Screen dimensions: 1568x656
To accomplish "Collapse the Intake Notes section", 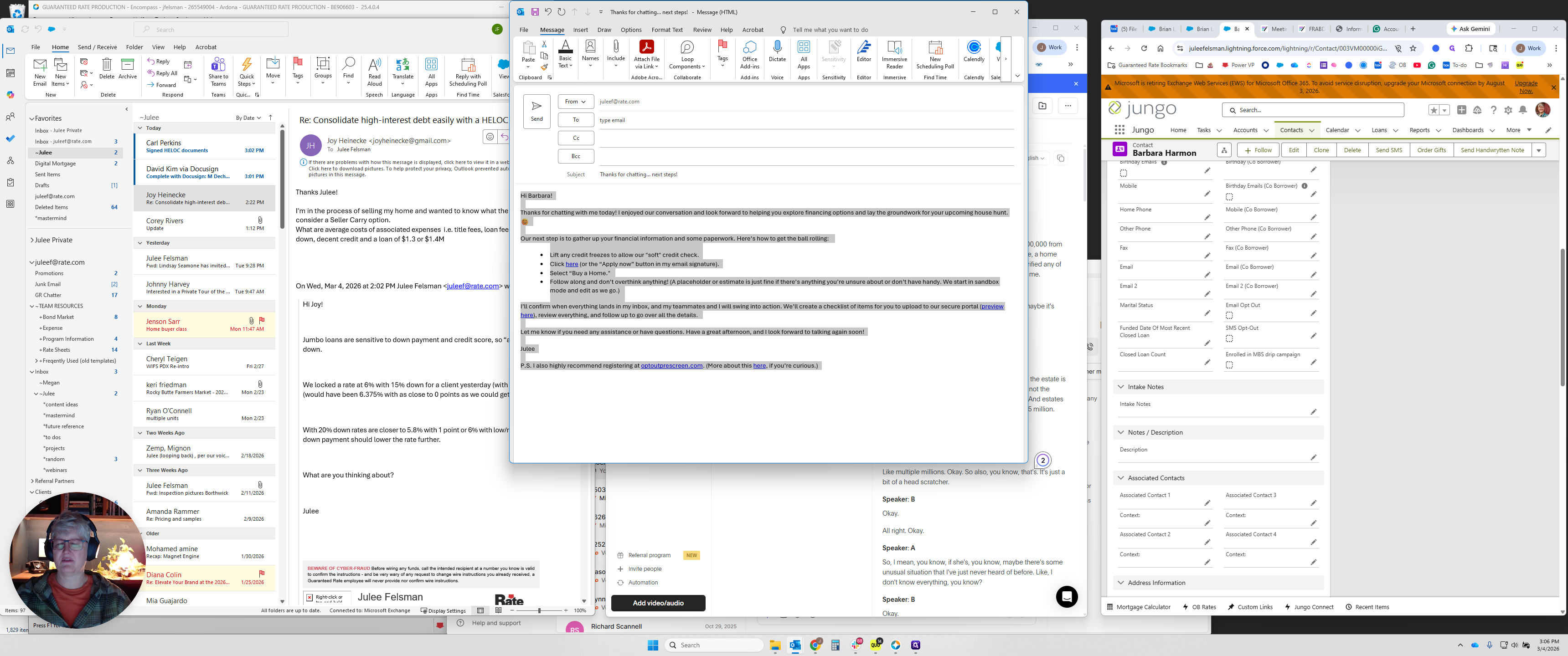I will (1120, 387).
